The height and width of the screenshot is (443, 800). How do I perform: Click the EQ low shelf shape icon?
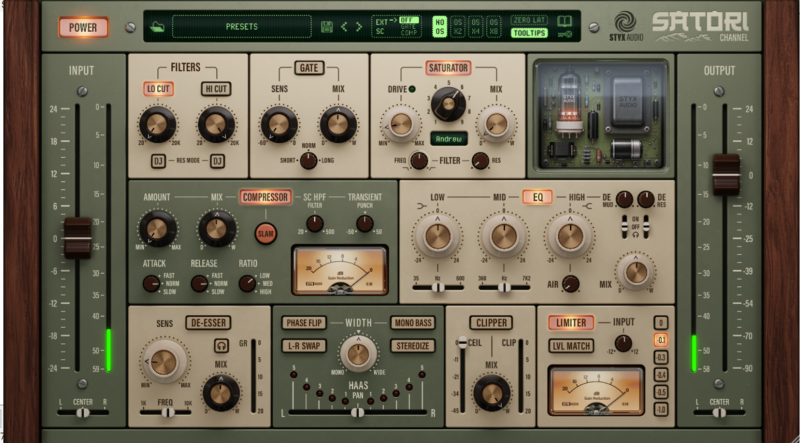coord(421,206)
